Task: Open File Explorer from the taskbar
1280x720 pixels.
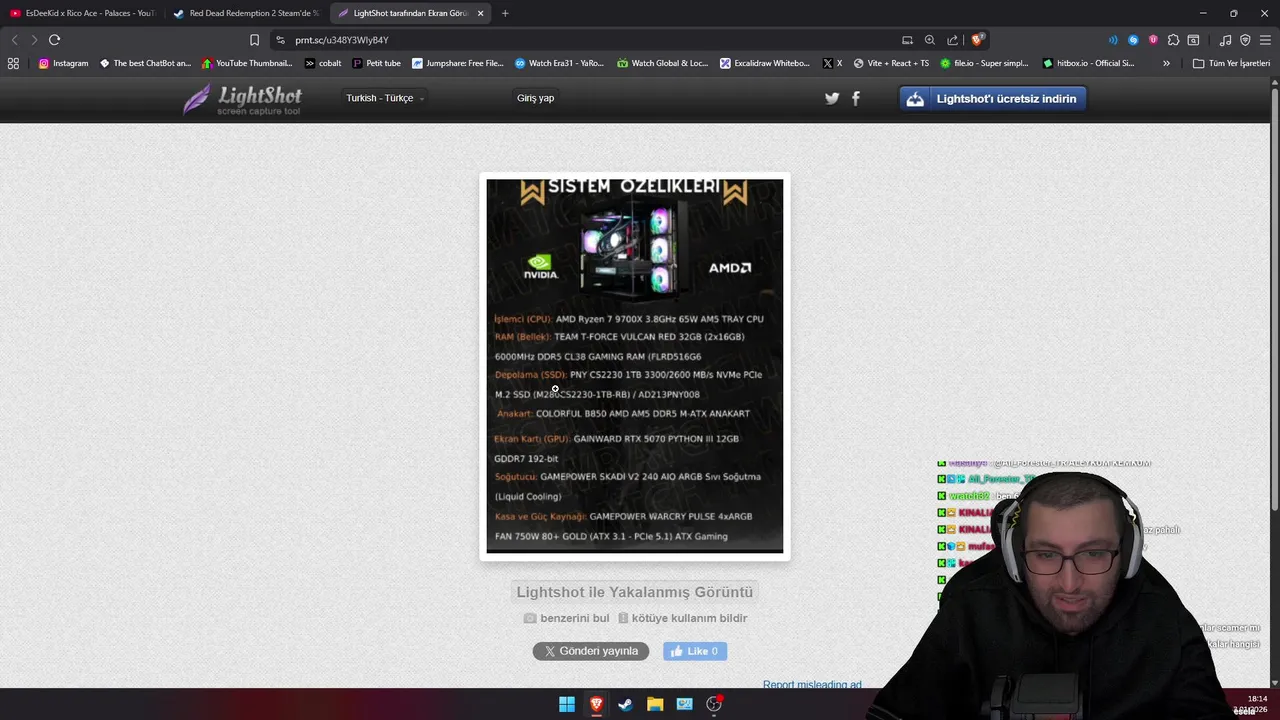Action: coord(655,704)
